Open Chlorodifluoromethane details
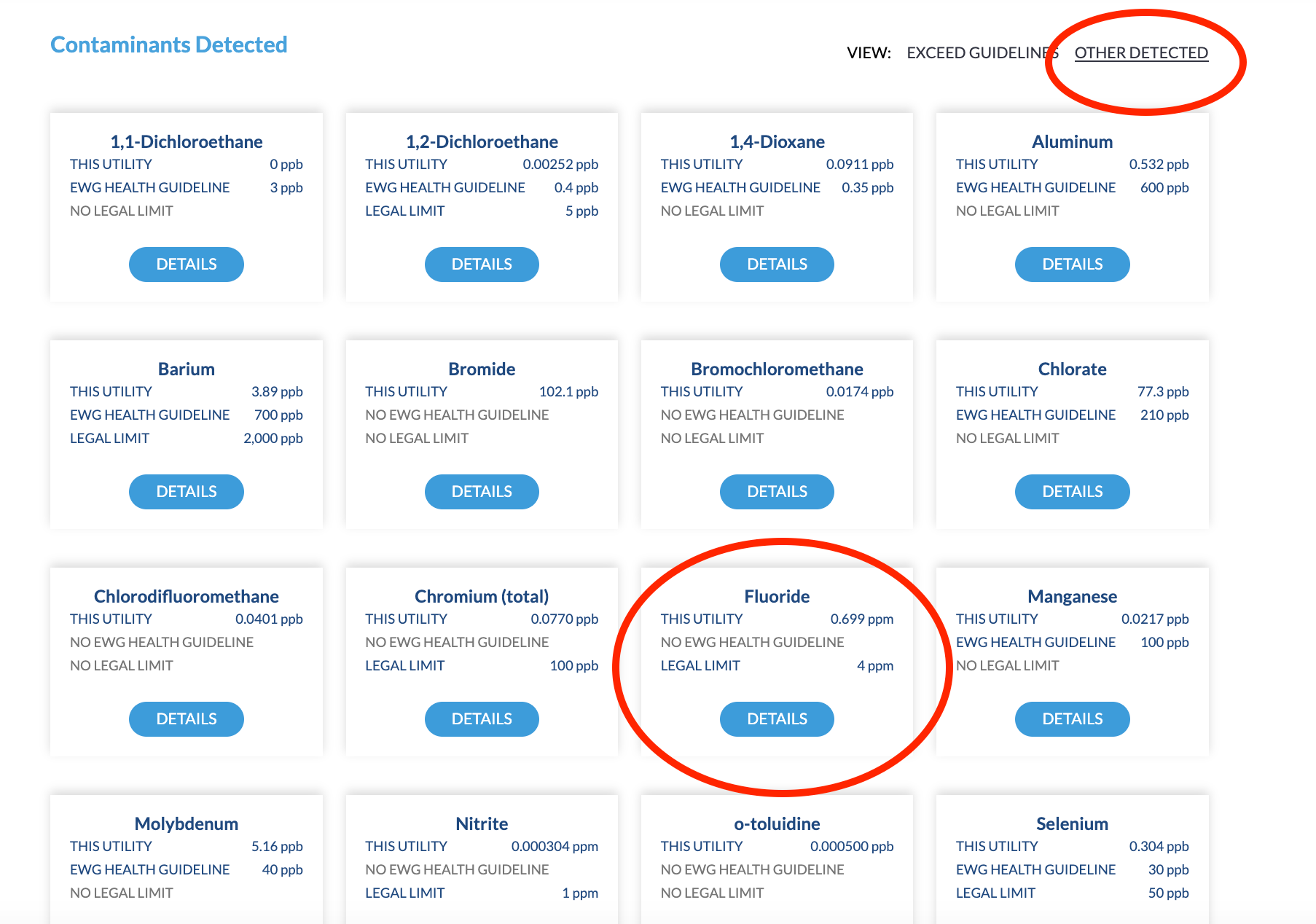Viewport: 1316px width, 924px height. (186, 719)
